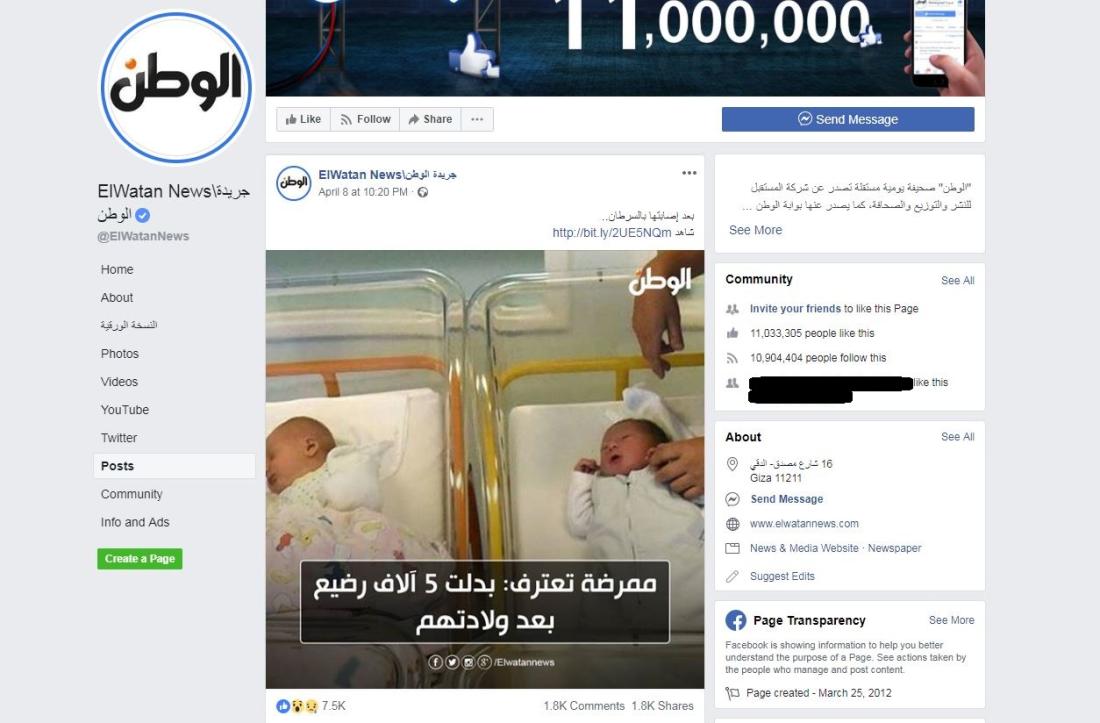Click the green Create a Page button
This screenshot has width=1100, height=723.
(x=140, y=559)
